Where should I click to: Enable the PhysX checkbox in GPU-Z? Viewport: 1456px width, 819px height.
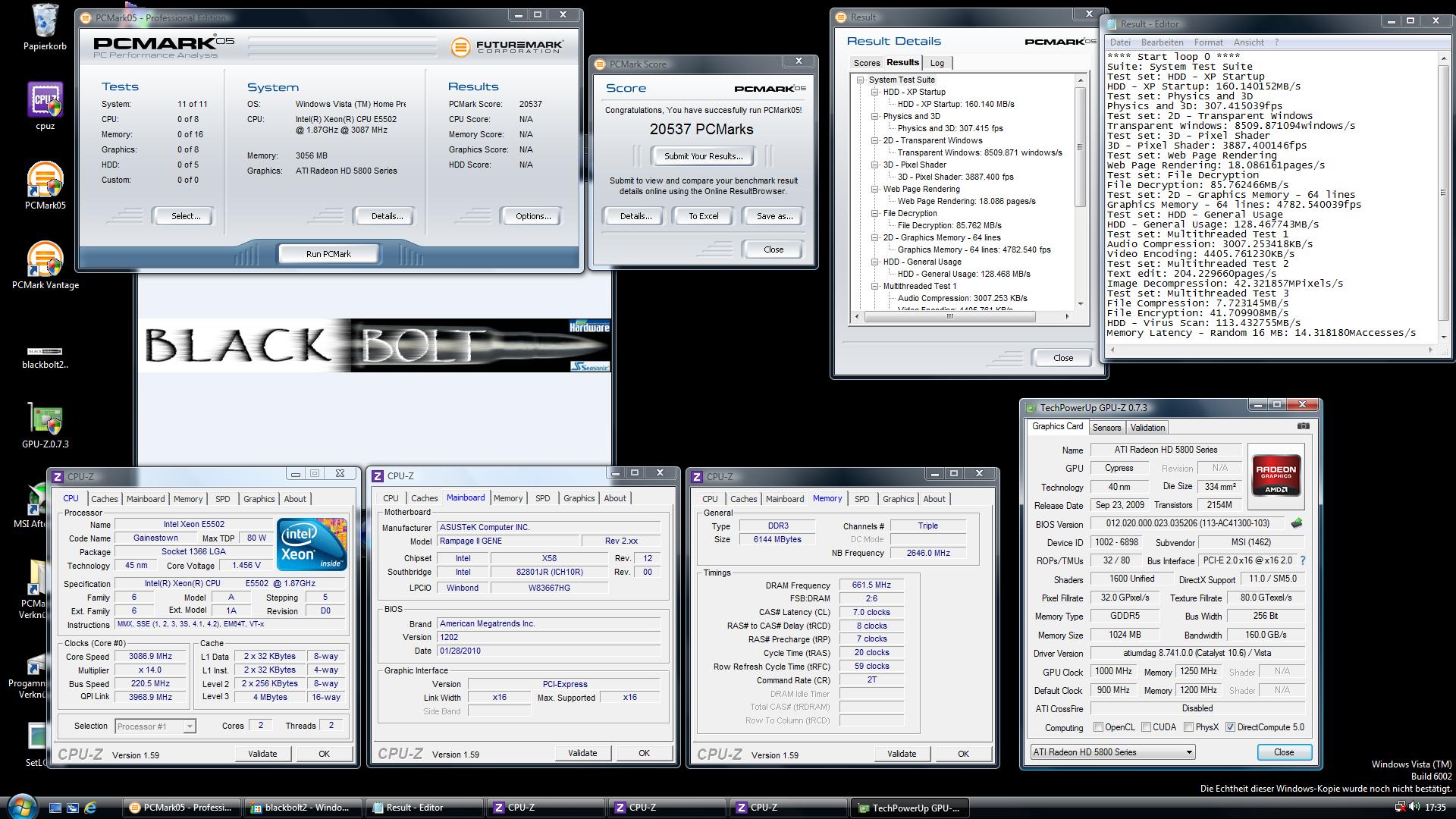click(1188, 727)
